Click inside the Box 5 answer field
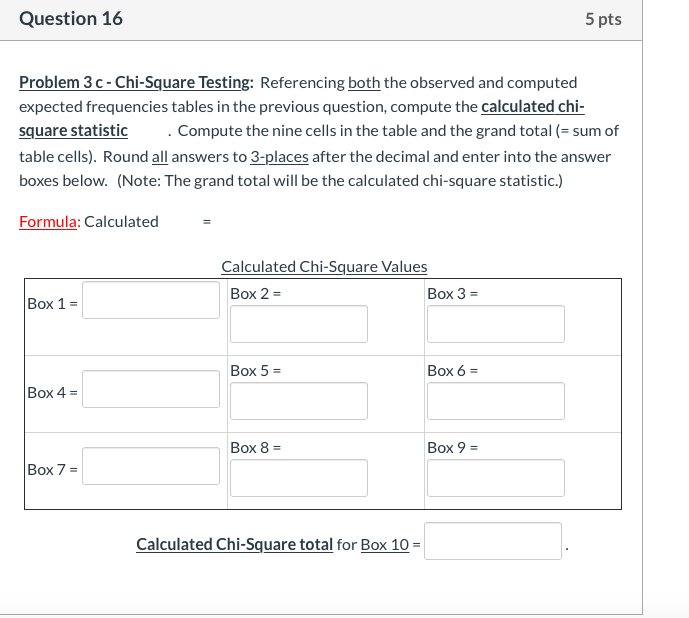Screen dimensions: 689x618 point(298,401)
